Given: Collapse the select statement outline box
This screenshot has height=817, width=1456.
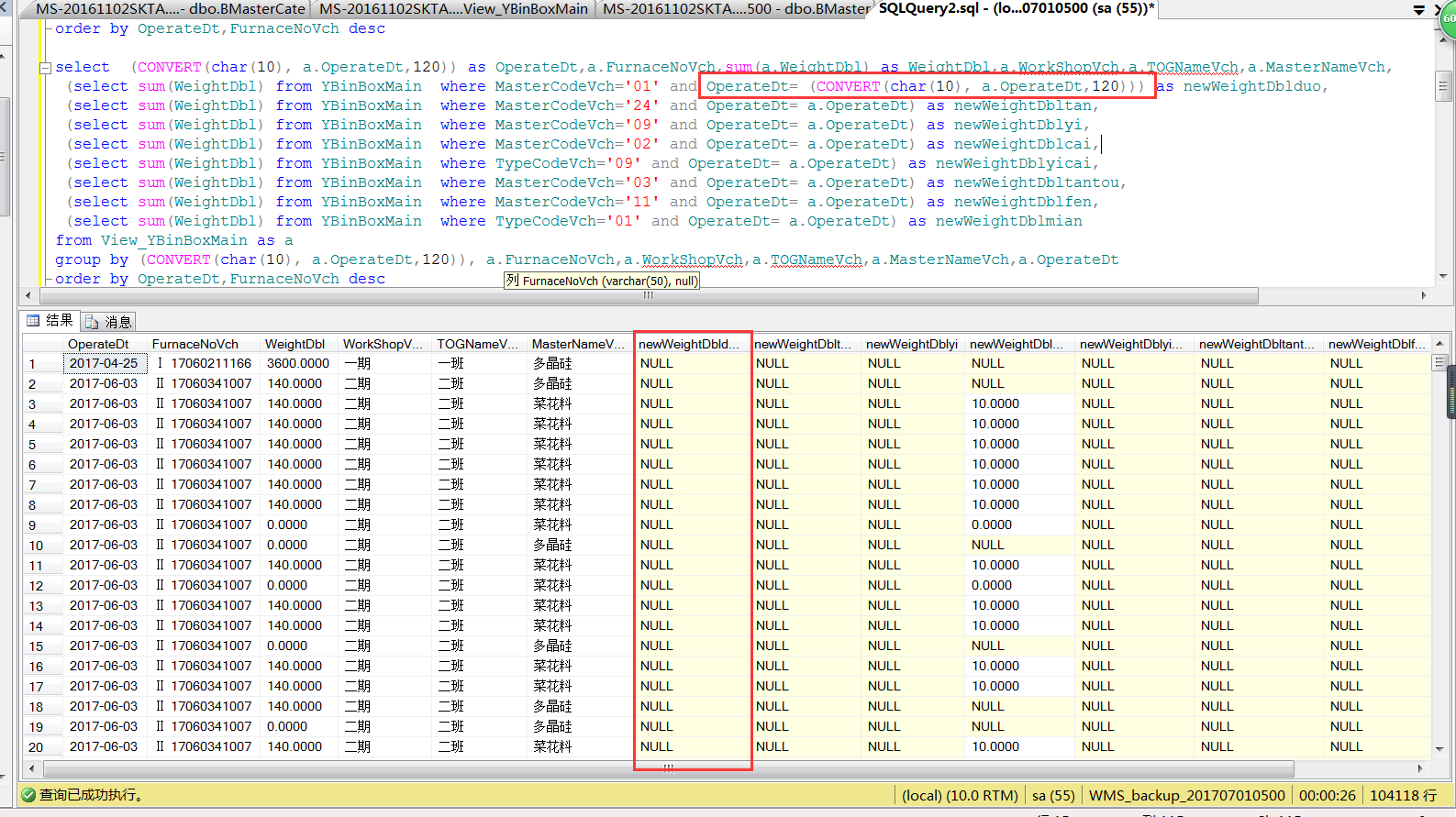Looking at the screenshot, I should click(45, 68).
